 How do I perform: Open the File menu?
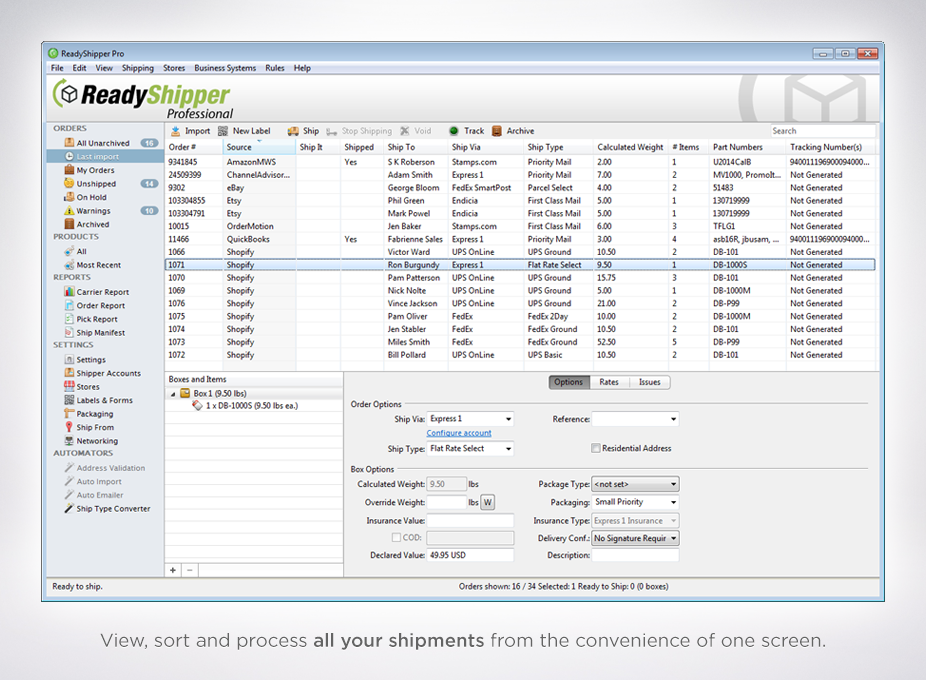point(57,68)
